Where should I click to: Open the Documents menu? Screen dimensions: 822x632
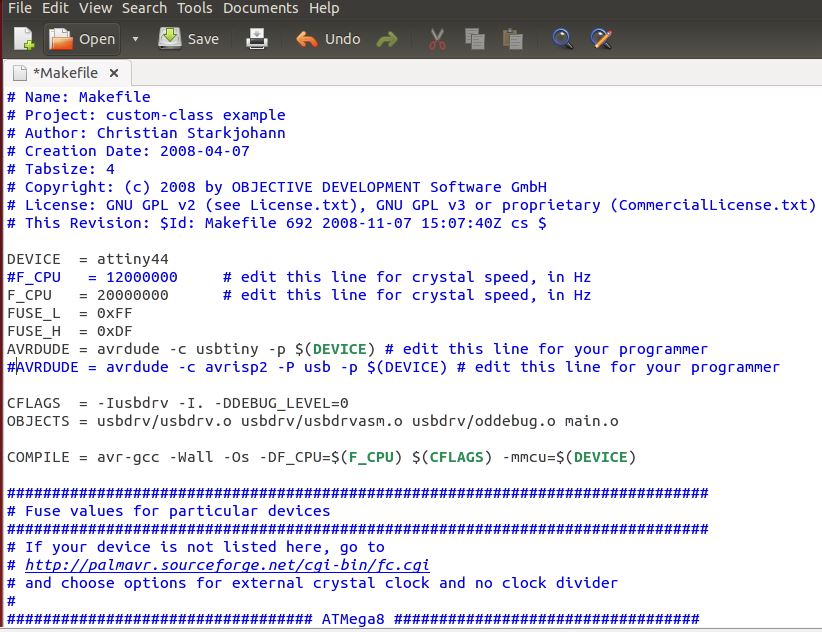[x=261, y=8]
